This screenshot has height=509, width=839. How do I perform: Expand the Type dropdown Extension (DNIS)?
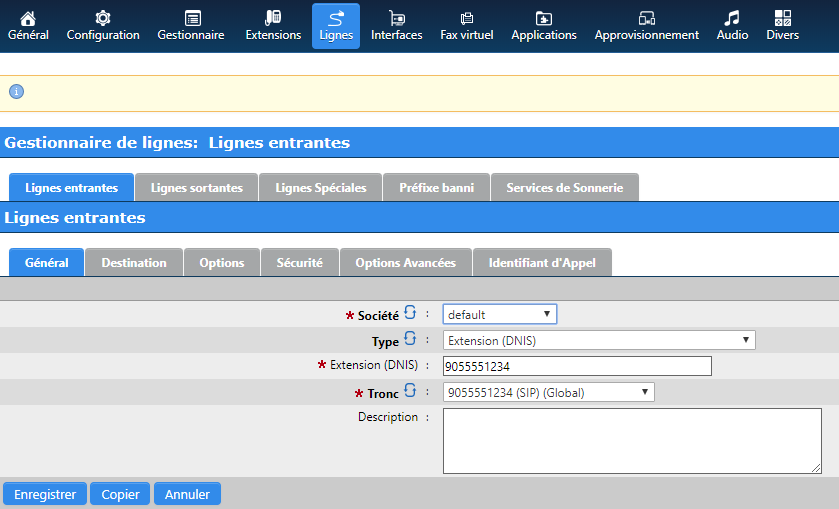[x=598, y=341]
